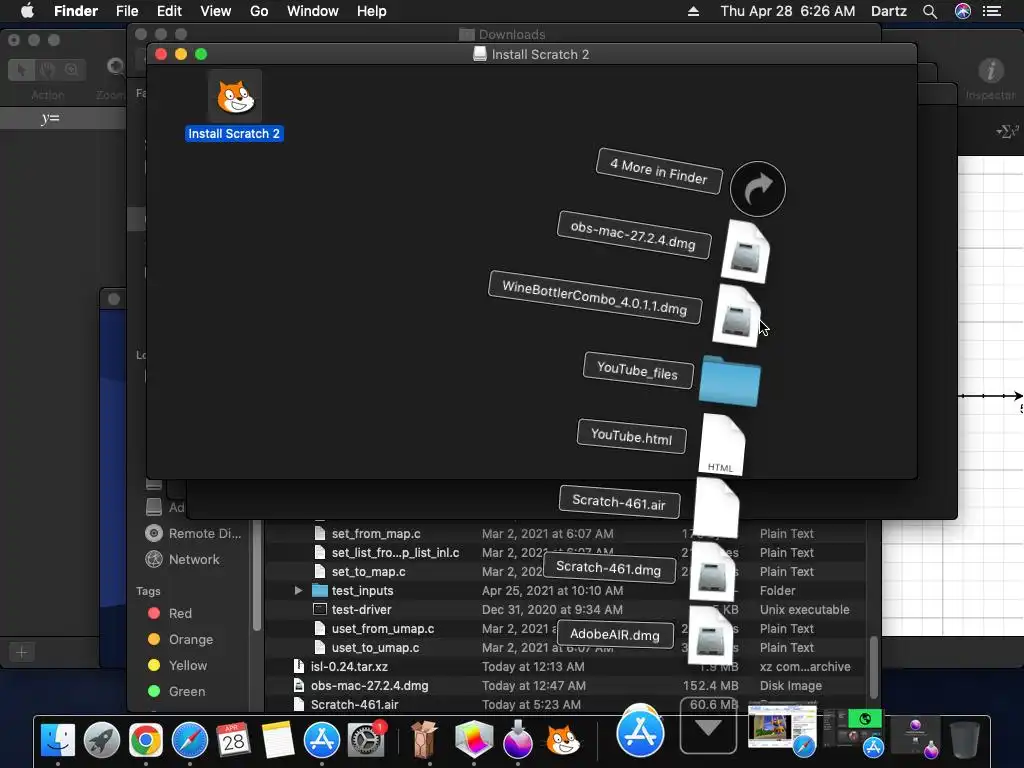Open App Store icon next to Notes
Viewport: 1024px width, 768px height.
(321, 741)
